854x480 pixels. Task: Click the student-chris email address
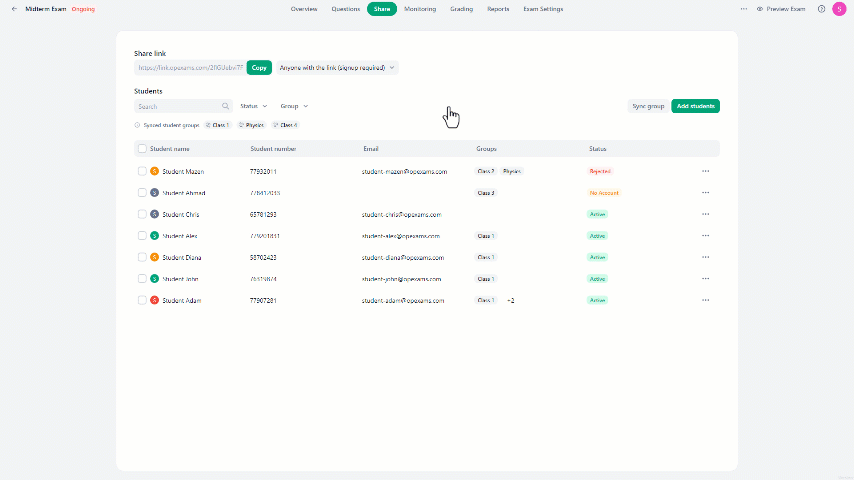[x=401, y=215]
